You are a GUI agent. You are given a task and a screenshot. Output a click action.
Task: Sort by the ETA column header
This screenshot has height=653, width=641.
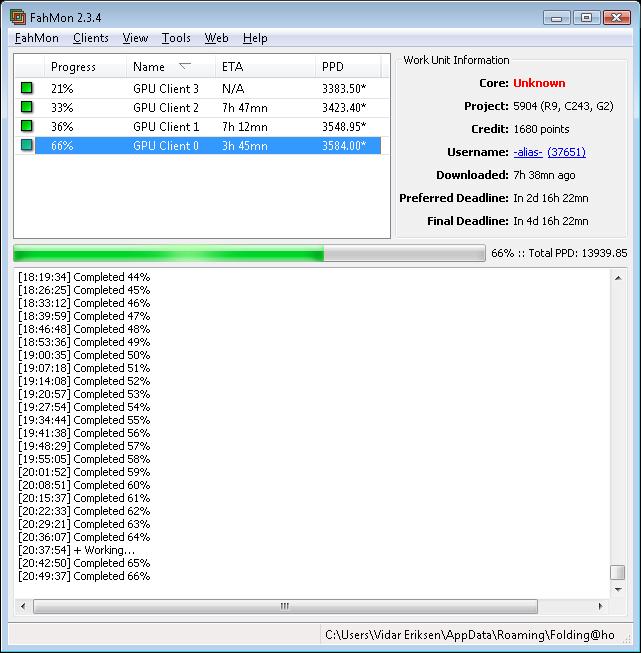coord(265,67)
